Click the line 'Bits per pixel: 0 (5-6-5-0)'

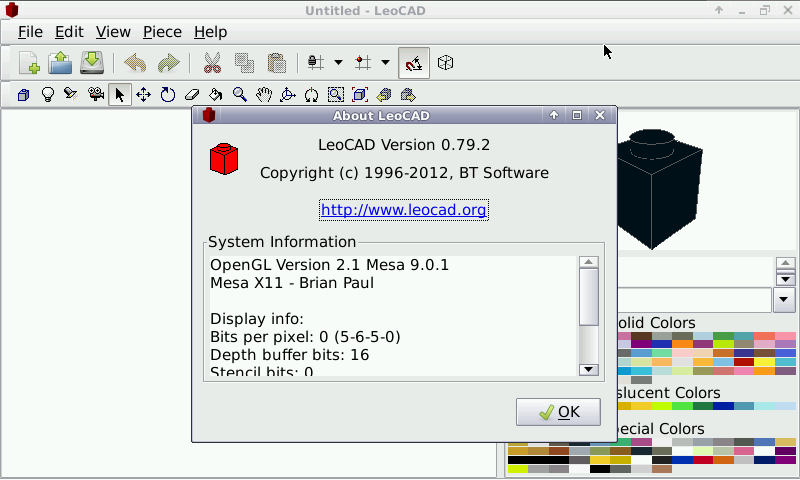pyautogui.click(x=305, y=337)
